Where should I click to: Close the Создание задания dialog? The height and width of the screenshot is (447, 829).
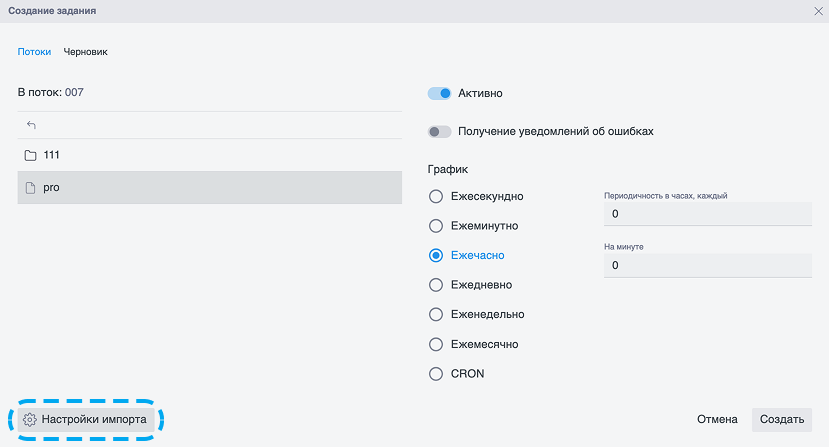tap(818, 11)
